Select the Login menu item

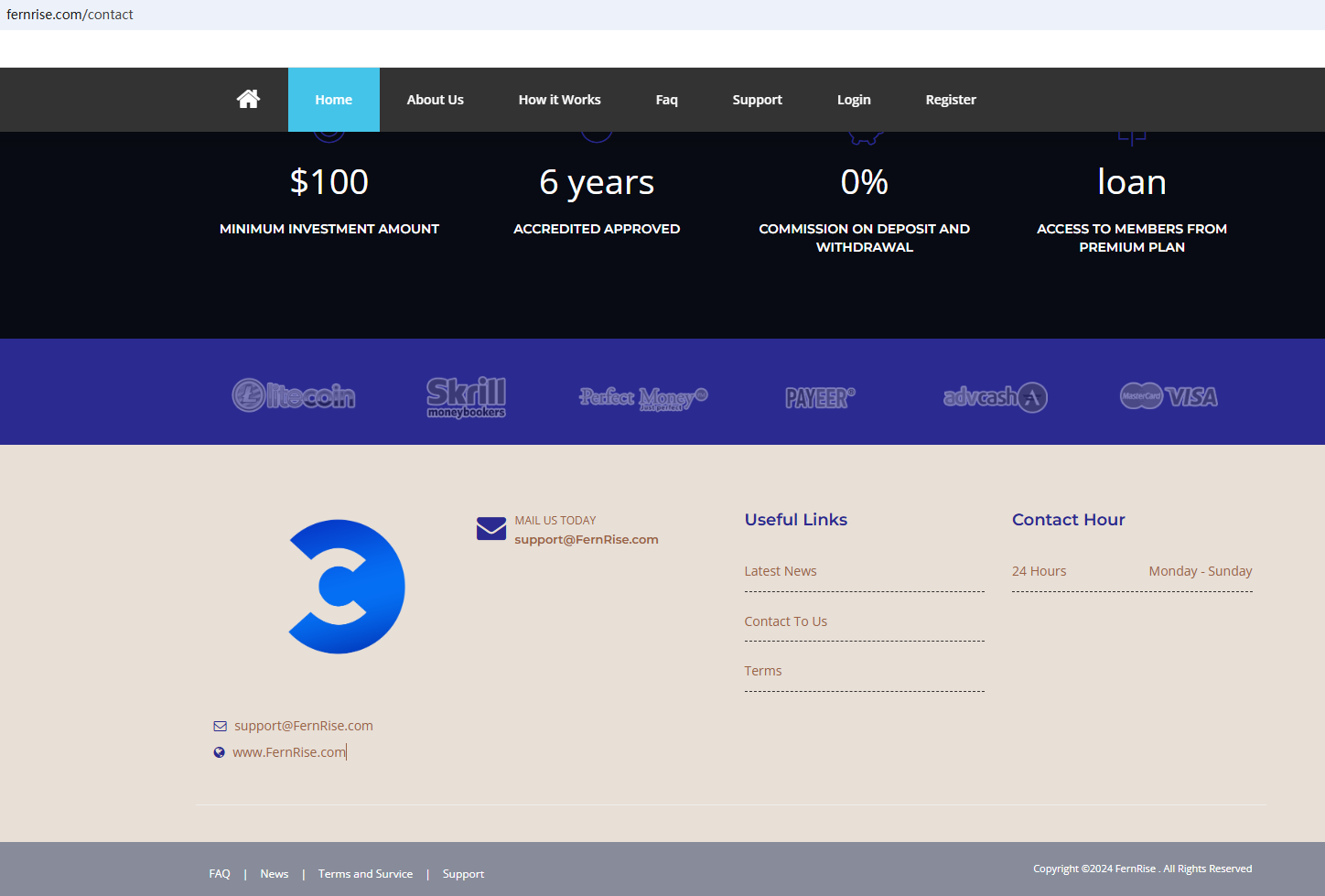click(x=854, y=100)
